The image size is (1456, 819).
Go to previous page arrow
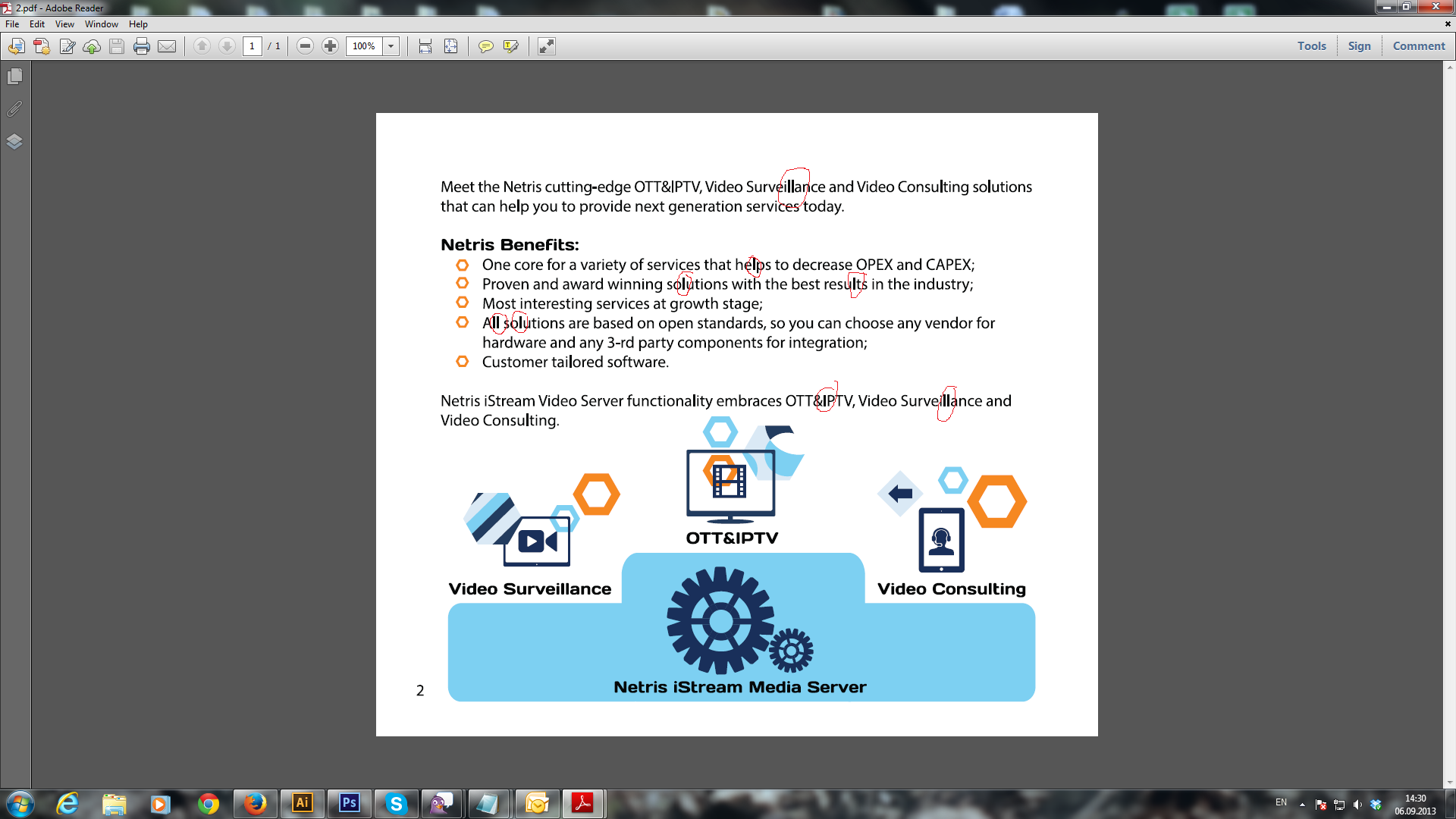(202, 46)
